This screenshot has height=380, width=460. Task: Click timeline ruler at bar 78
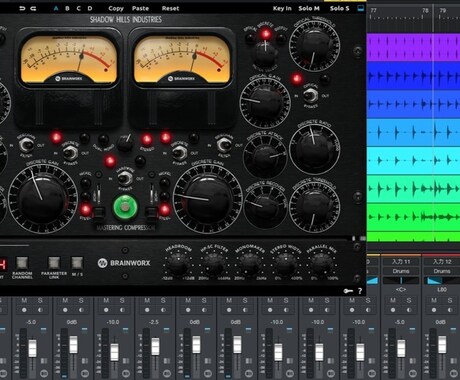coord(425,11)
